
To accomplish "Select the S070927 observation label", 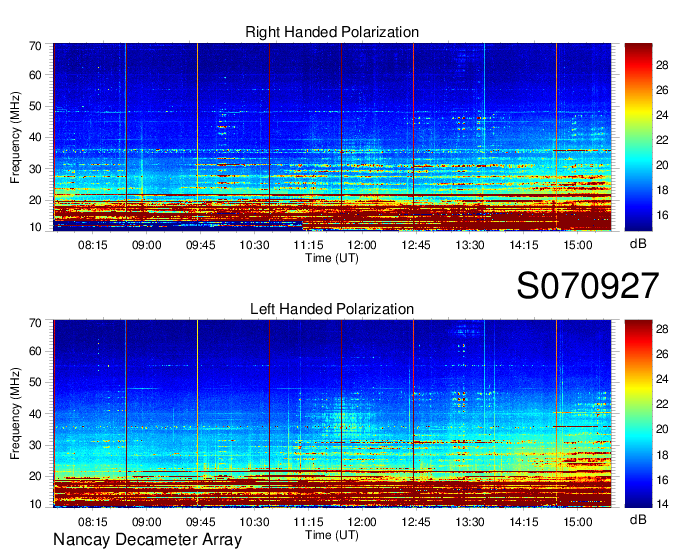I will 588,285.
